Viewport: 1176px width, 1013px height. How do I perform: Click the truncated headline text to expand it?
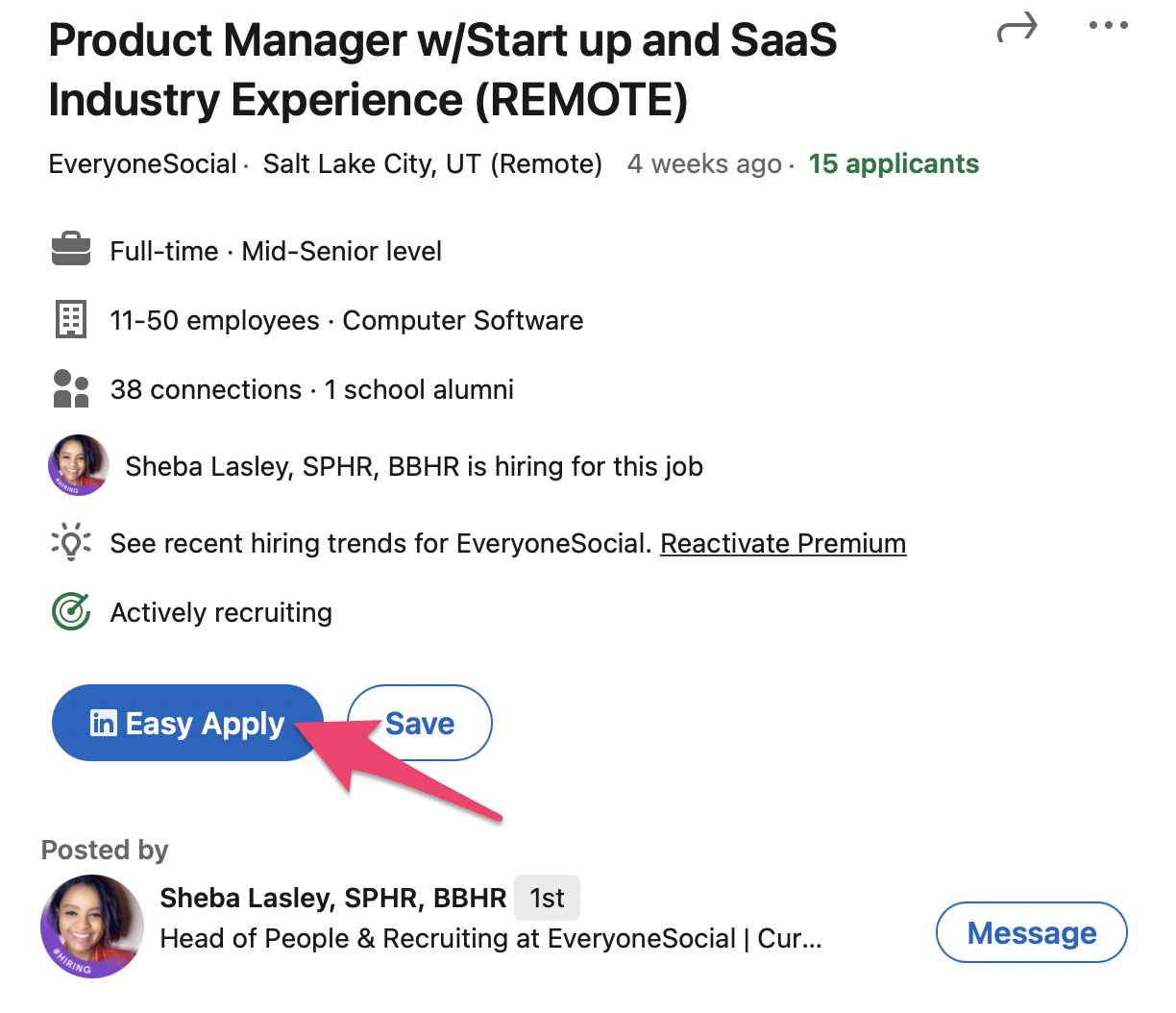point(490,938)
